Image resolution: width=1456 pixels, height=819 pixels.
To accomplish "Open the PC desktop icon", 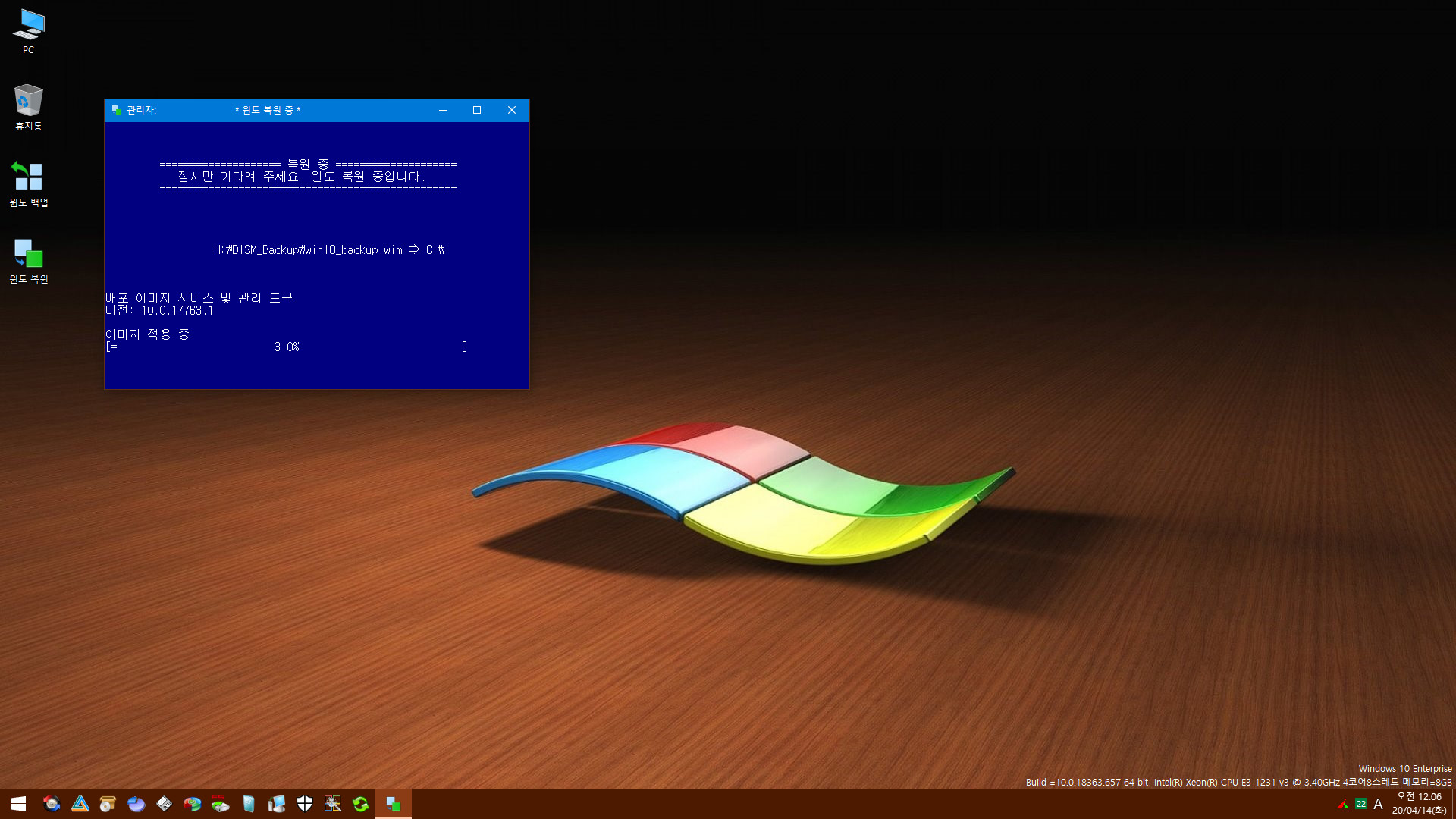I will click(x=29, y=31).
